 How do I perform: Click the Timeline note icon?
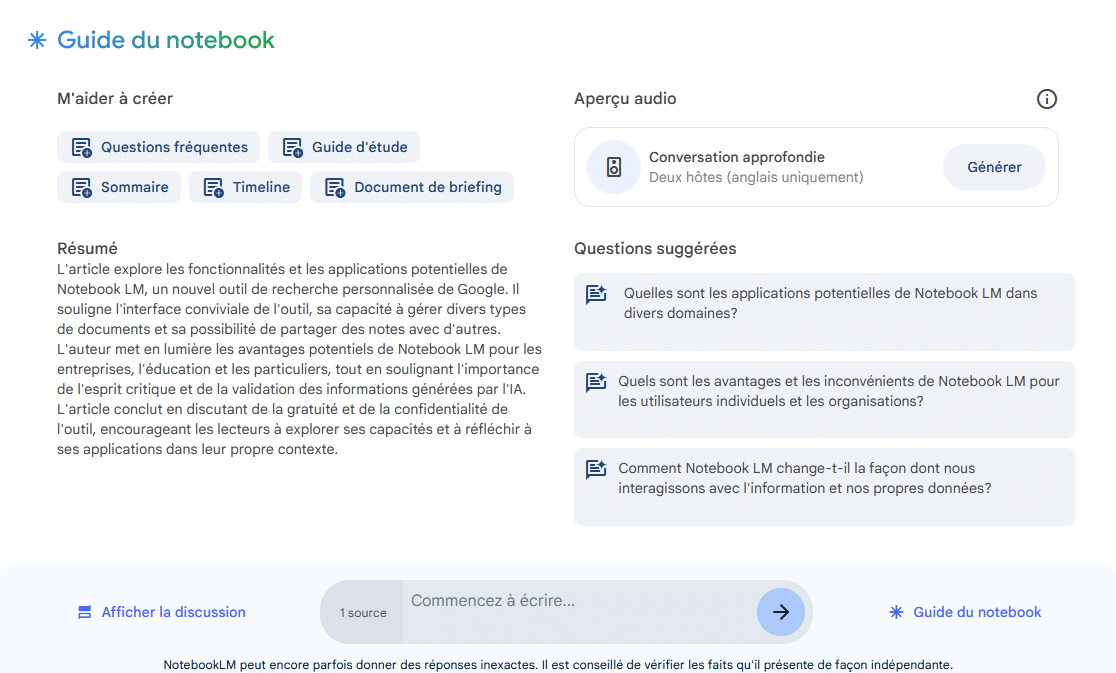pos(214,187)
